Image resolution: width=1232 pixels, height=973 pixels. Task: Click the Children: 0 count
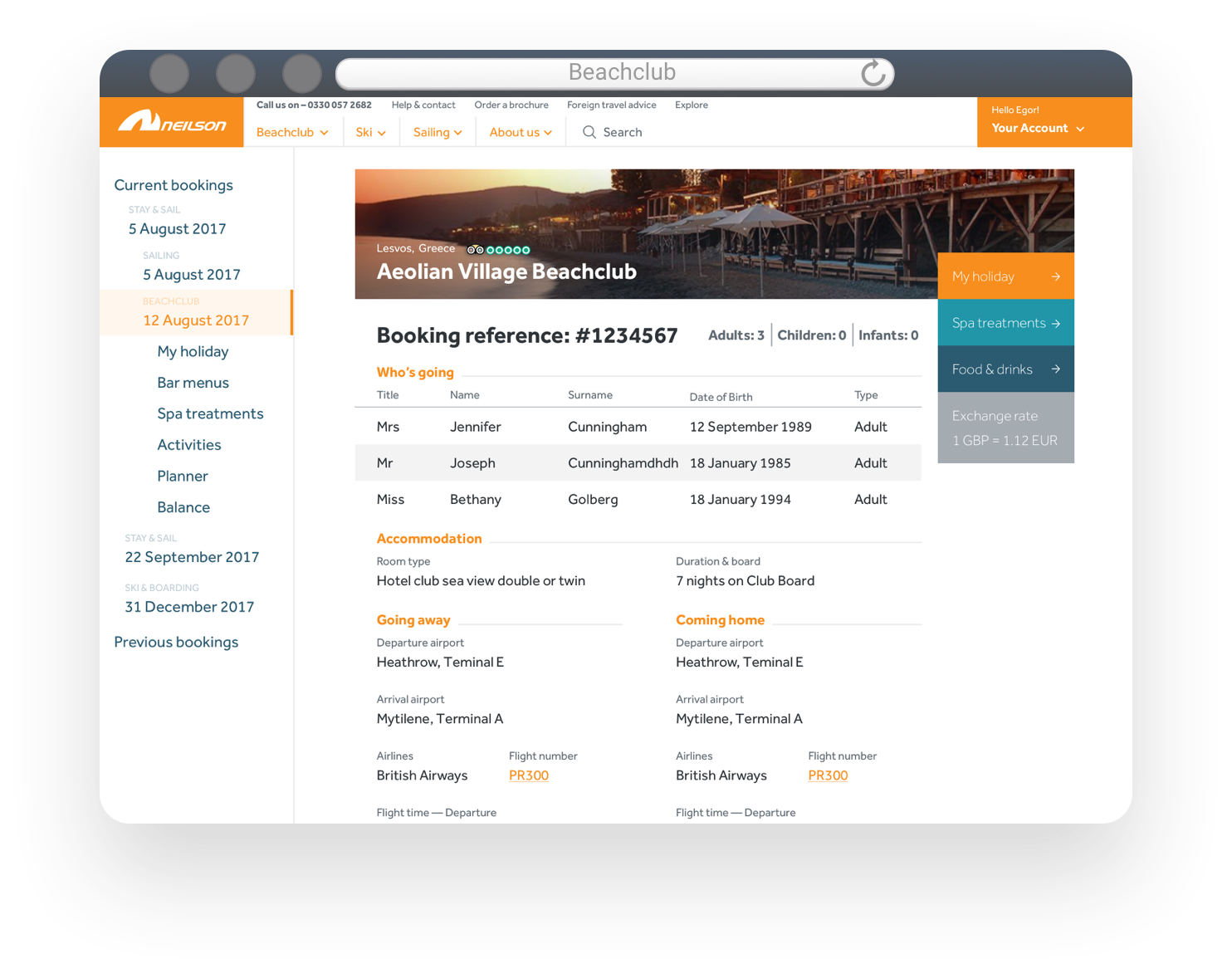812,335
